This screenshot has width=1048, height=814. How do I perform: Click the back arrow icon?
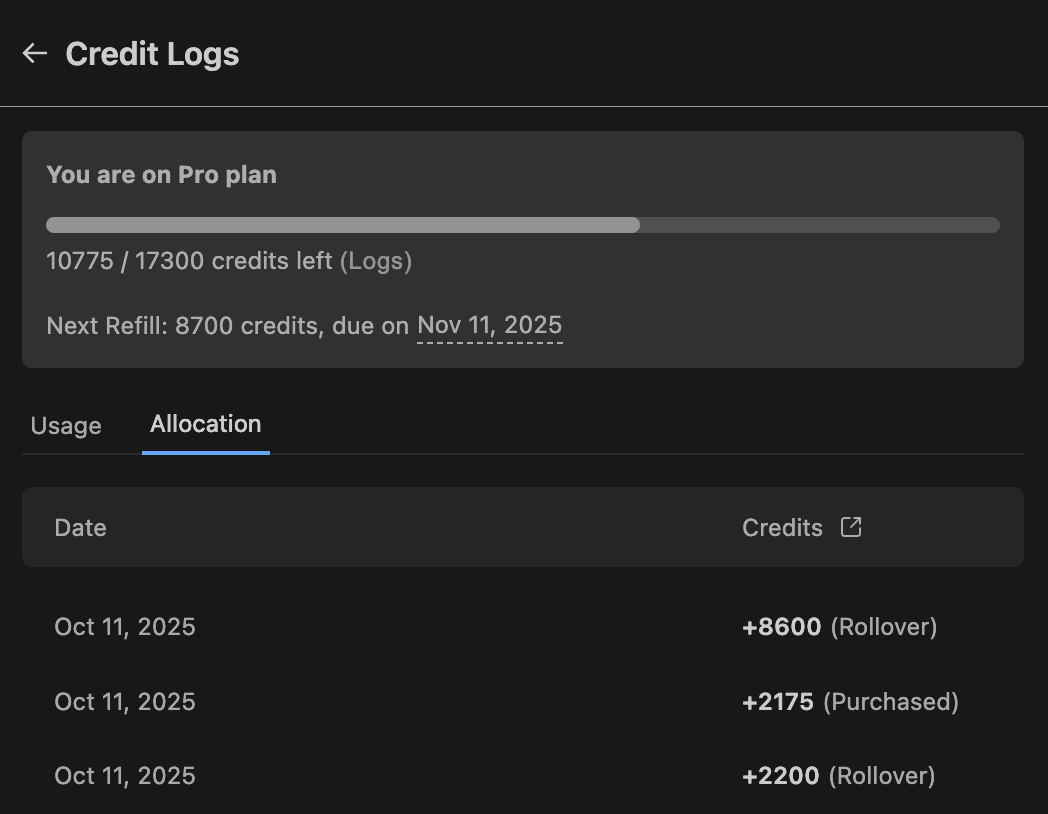(x=35, y=53)
